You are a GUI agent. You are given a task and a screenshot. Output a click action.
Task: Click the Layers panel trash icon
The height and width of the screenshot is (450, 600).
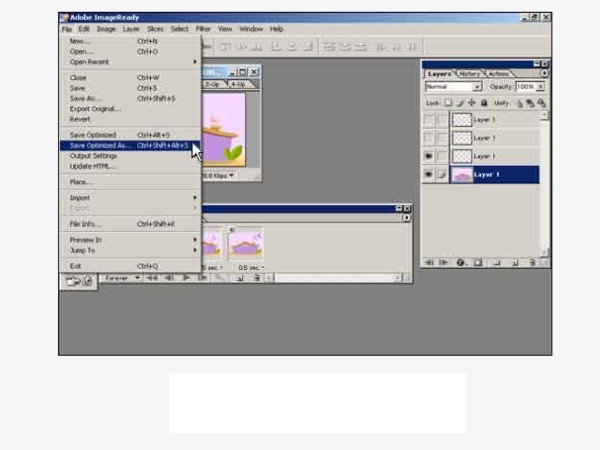(x=532, y=263)
